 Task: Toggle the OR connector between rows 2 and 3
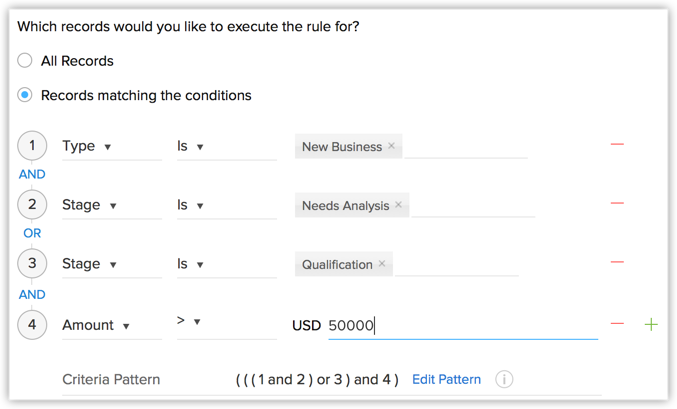tap(32, 233)
